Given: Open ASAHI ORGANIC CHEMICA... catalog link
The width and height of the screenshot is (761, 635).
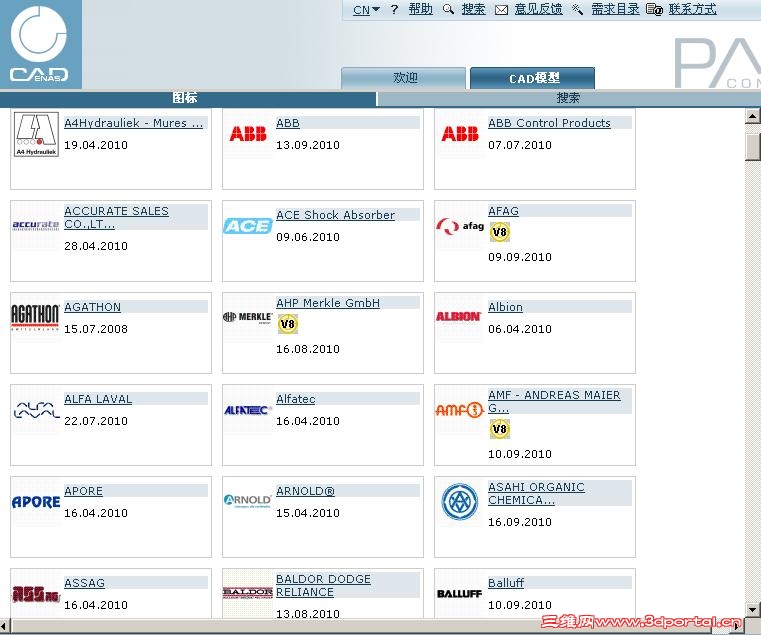Looking at the screenshot, I should tap(536, 493).
